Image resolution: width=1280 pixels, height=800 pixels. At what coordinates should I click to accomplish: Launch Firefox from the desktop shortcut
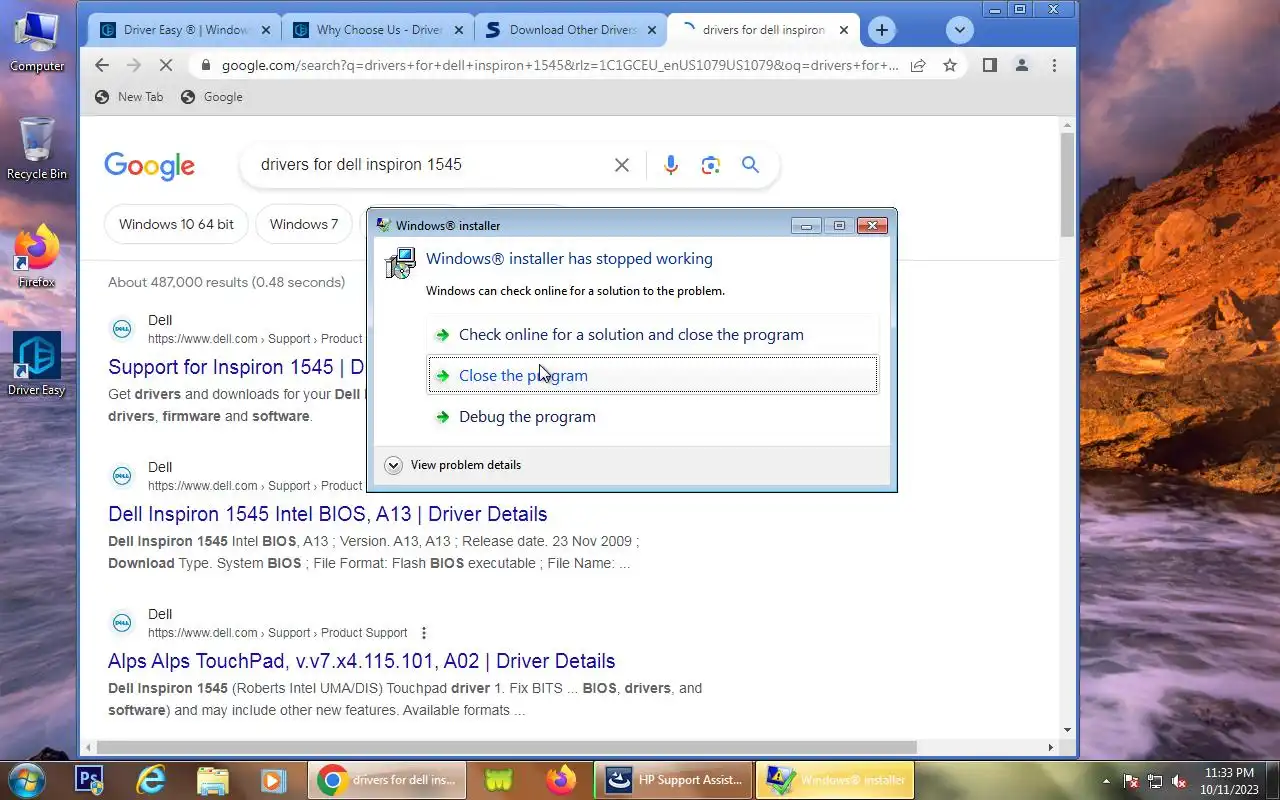pyautogui.click(x=37, y=258)
